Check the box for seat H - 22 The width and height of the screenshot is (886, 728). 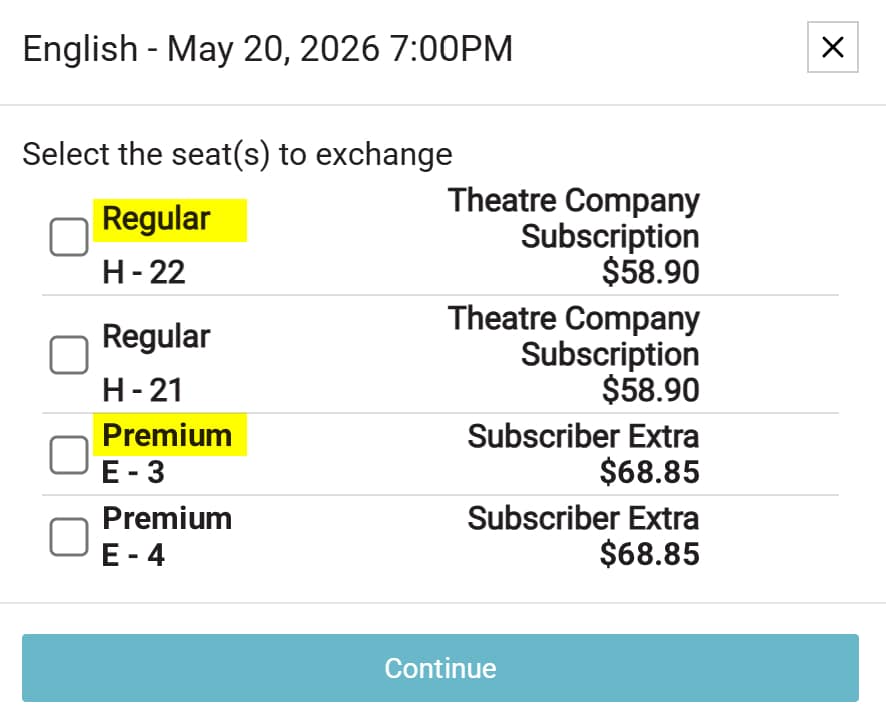coord(69,238)
